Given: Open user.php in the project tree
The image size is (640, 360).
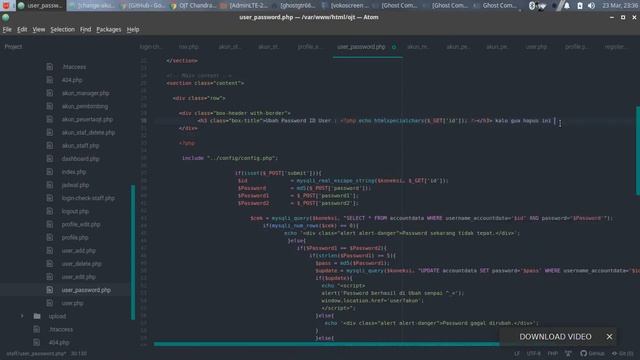Looking at the screenshot, I should click(x=73, y=303).
